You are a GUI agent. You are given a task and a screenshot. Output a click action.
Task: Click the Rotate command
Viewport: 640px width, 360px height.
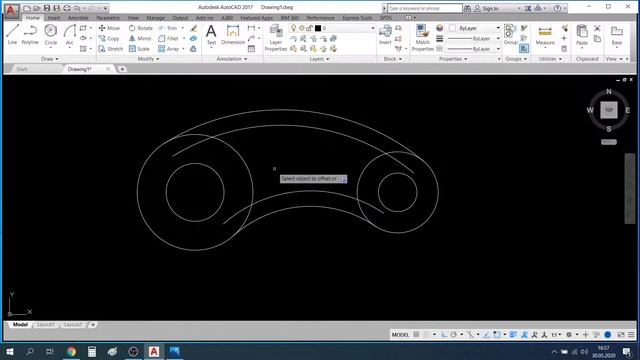[141, 28]
